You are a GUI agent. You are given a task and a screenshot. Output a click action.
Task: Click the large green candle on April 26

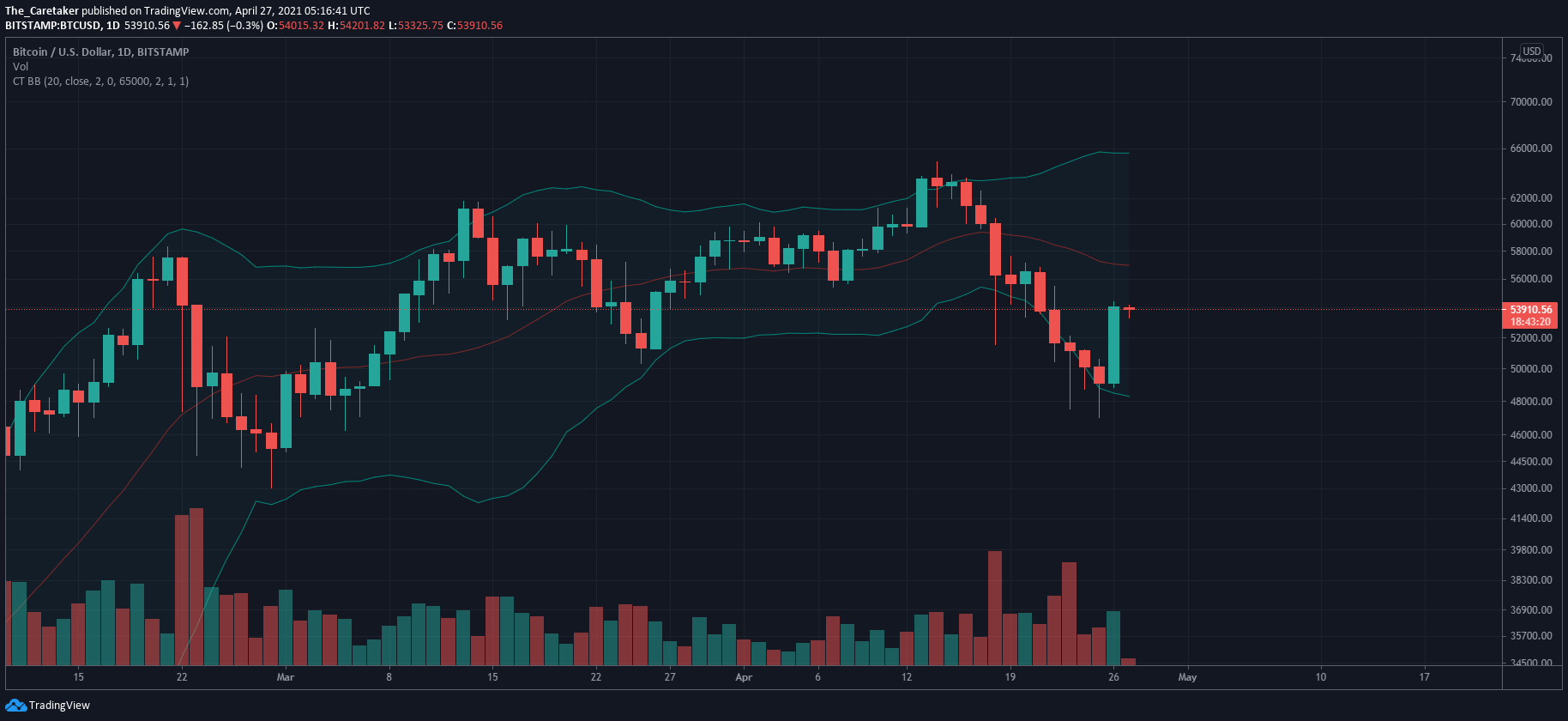1113,345
